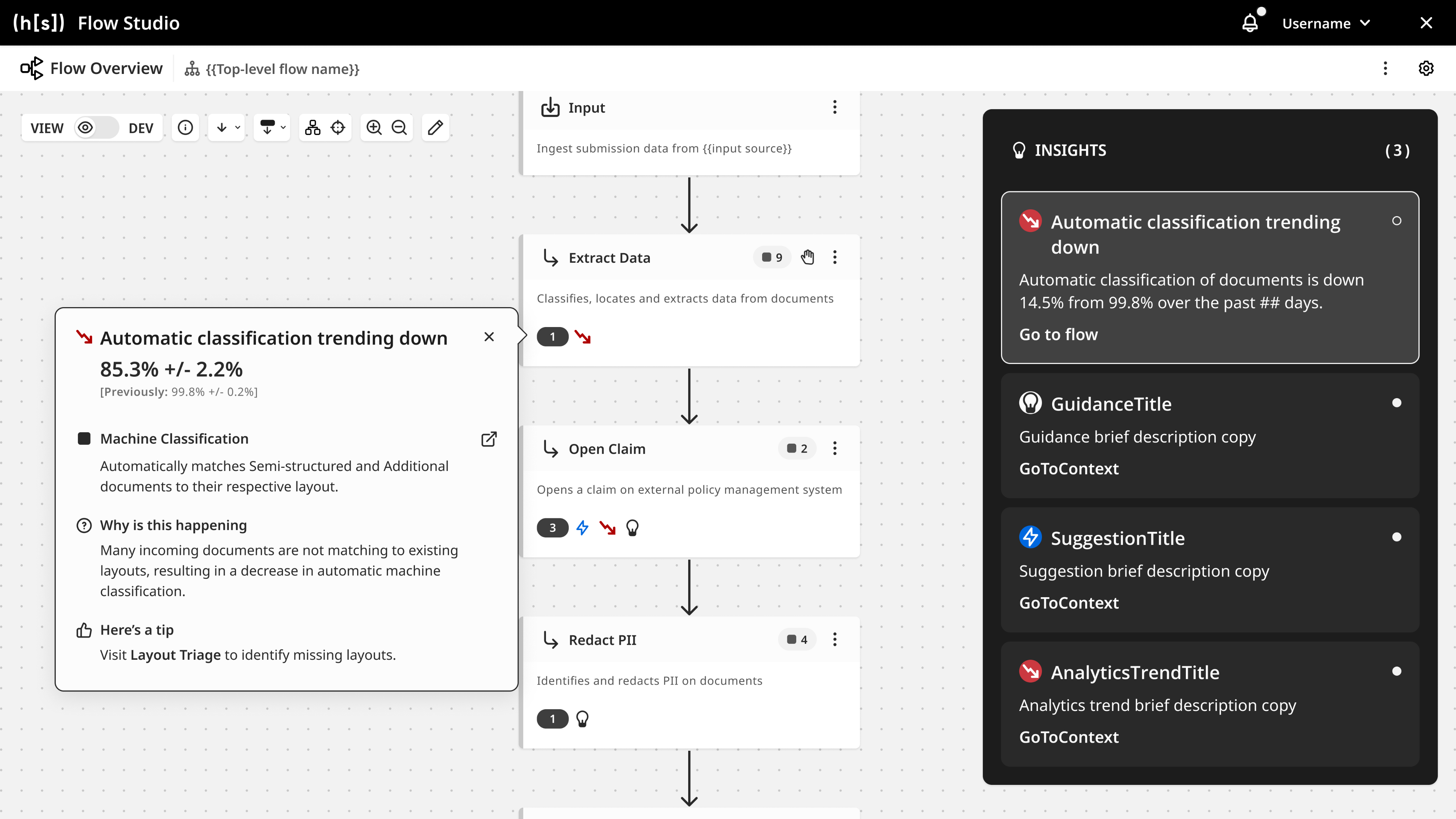Close the trending down insight popup
The width and height of the screenshot is (1456, 819).
(489, 337)
